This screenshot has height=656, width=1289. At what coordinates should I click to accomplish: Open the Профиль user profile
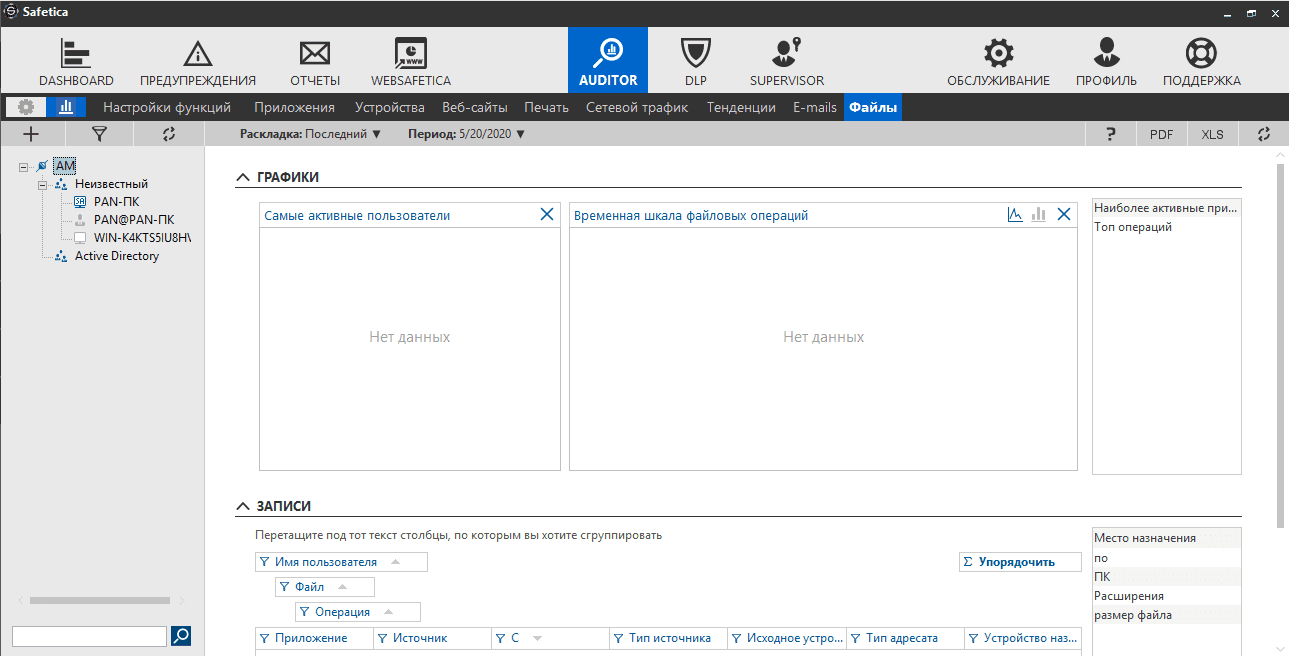1106,62
